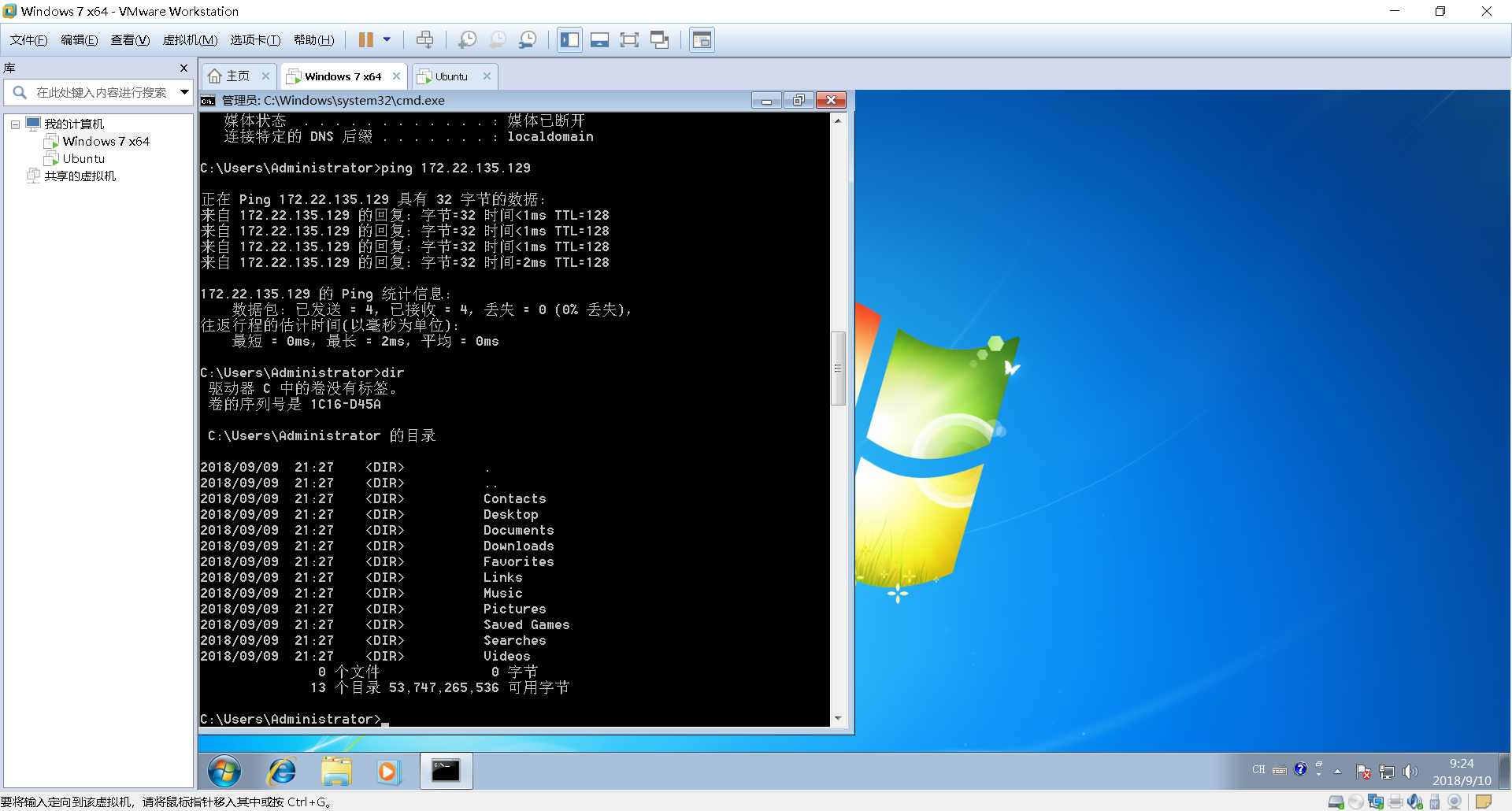Click the Send Ctrl+Alt+Del toolbar icon
Image resolution: width=1512 pixels, height=811 pixels.
click(424, 39)
